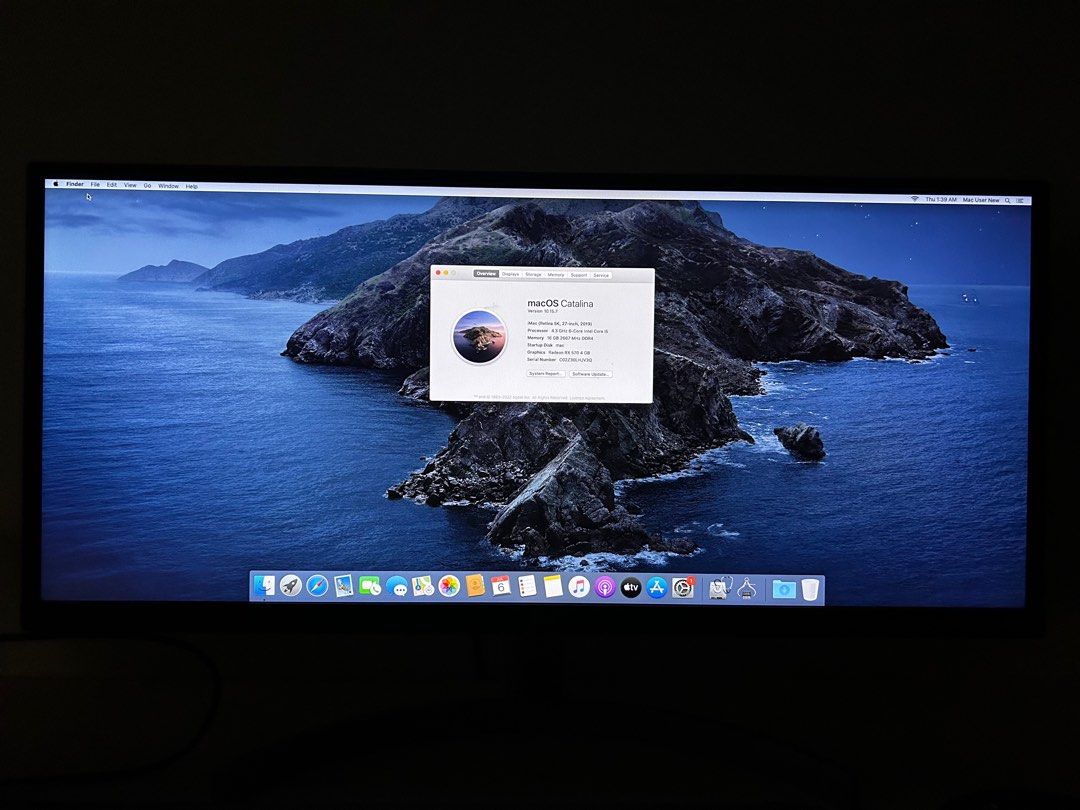The width and height of the screenshot is (1080, 810).
Task: Click the System Report button
Action: [546, 373]
